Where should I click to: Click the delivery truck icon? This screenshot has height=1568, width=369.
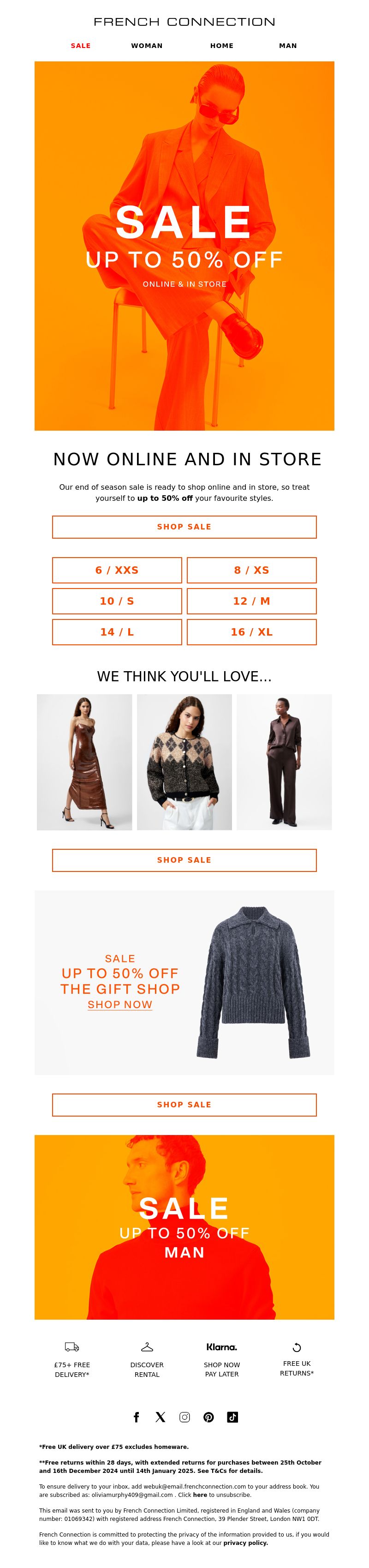point(72,1346)
